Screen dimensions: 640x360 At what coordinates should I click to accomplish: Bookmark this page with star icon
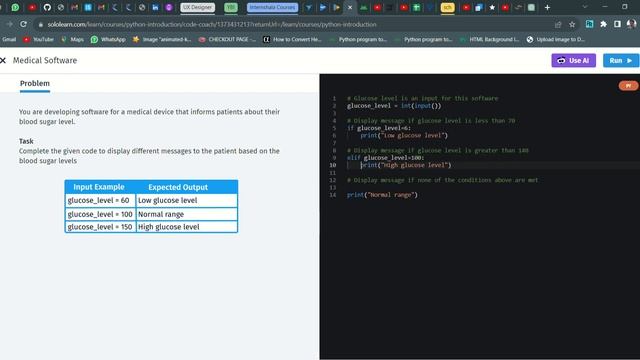click(x=572, y=24)
